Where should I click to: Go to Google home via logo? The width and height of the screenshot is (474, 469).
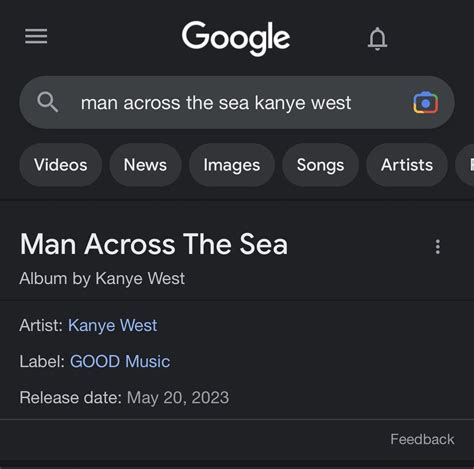[236, 38]
